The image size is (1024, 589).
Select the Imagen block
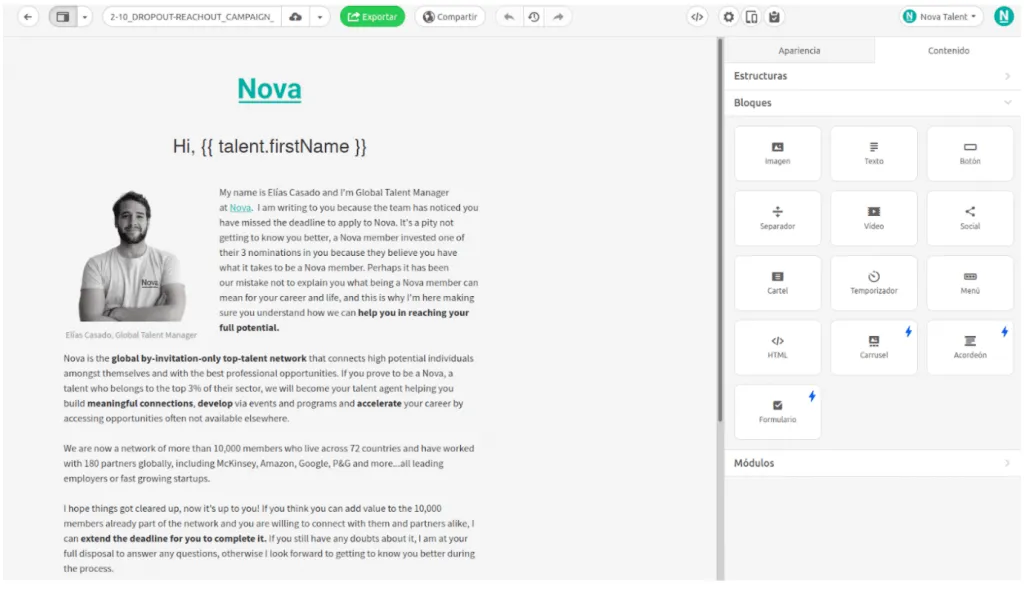point(777,153)
